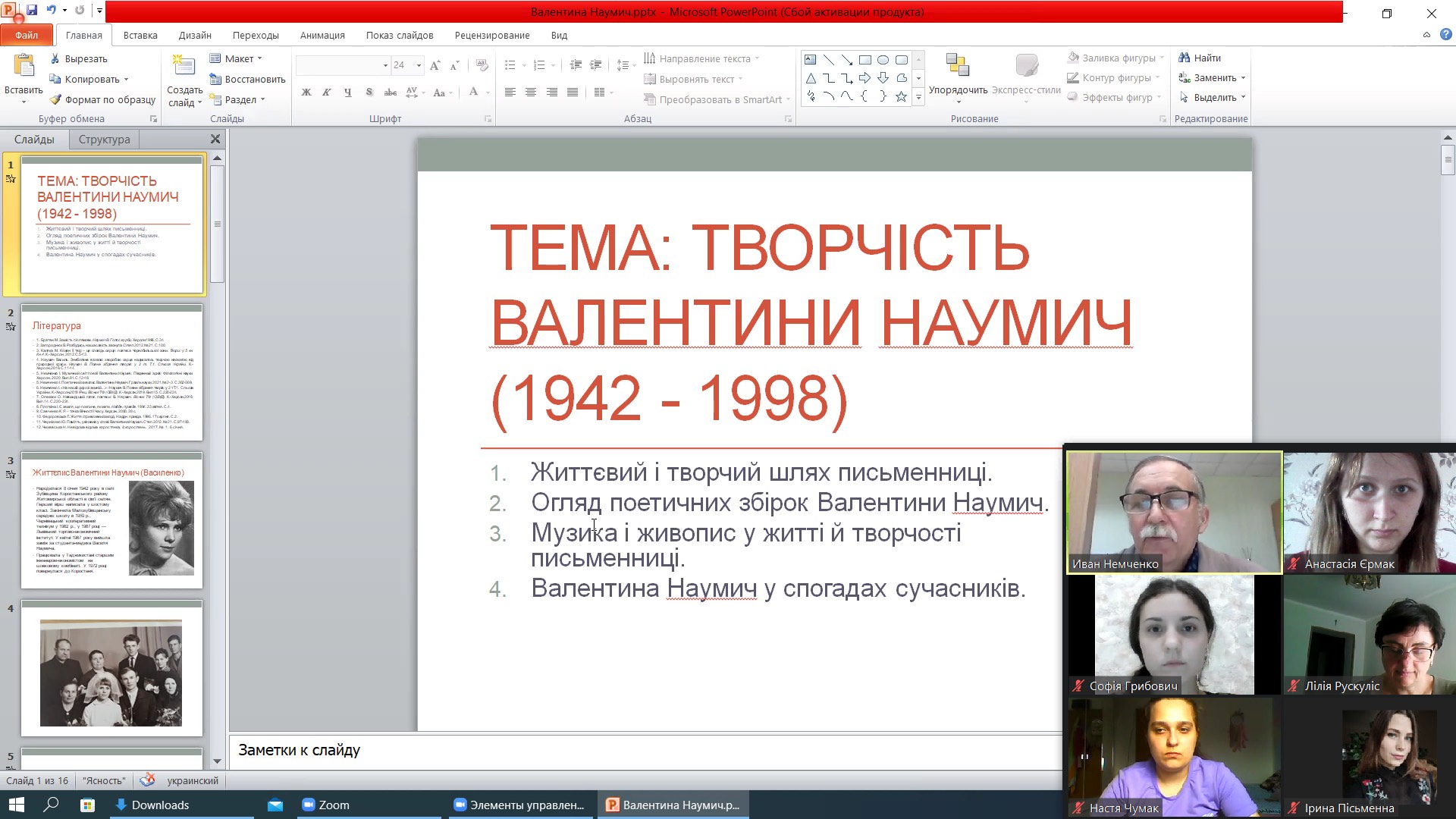Open the font size dropdown
The height and width of the screenshot is (819, 1456).
[x=419, y=65]
